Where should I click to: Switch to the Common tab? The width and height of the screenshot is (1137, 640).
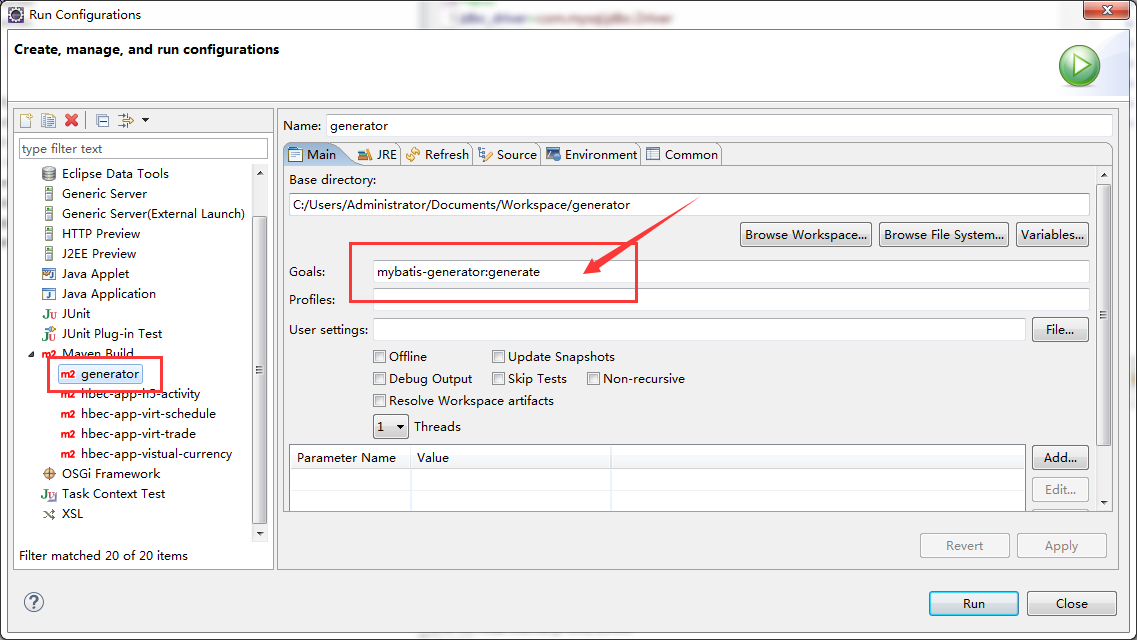click(x=682, y=154)
